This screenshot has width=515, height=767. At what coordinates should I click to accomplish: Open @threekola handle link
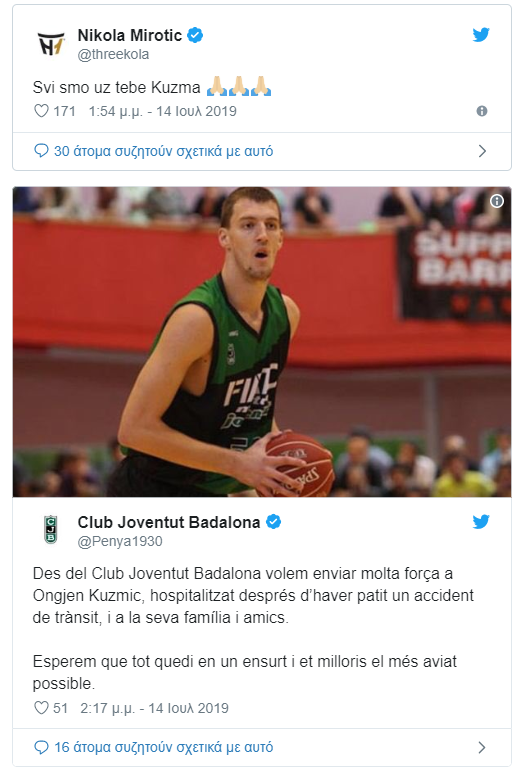click(x=113, y=54)
